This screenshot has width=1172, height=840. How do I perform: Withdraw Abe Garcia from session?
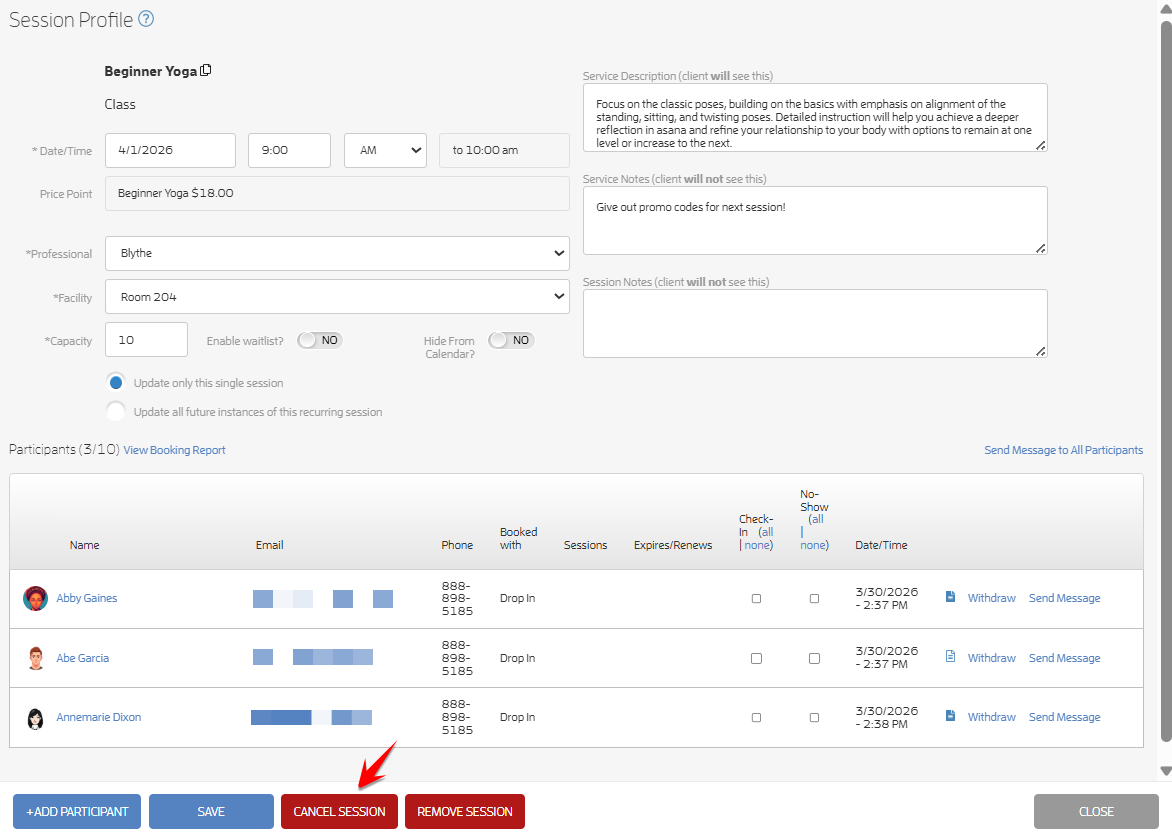(991, 658)
